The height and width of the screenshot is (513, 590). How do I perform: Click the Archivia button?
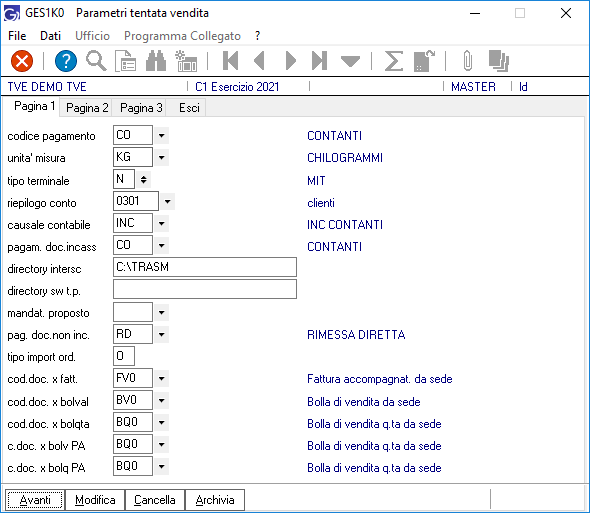coord(215,500)
